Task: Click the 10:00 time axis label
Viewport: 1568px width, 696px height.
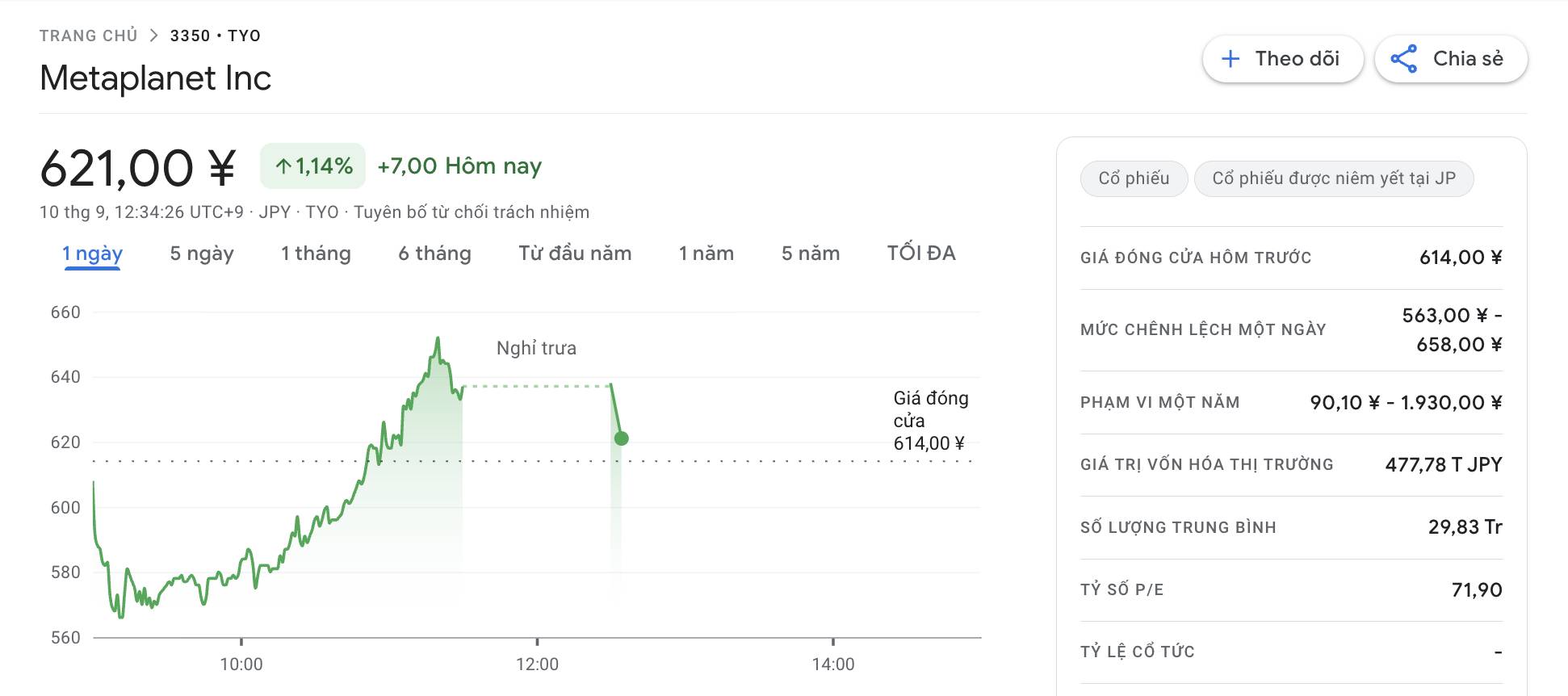Action: [241, 665]
